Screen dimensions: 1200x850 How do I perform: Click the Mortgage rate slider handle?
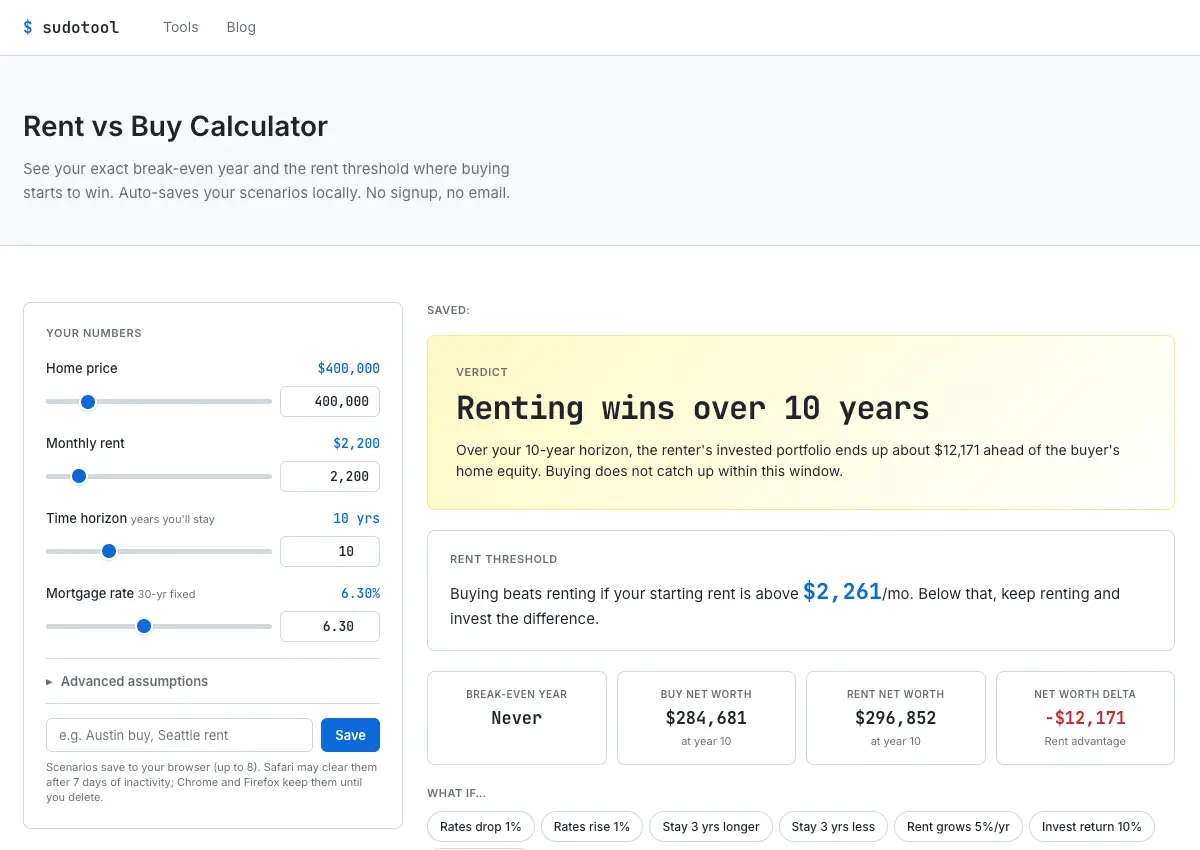(144, 626)
